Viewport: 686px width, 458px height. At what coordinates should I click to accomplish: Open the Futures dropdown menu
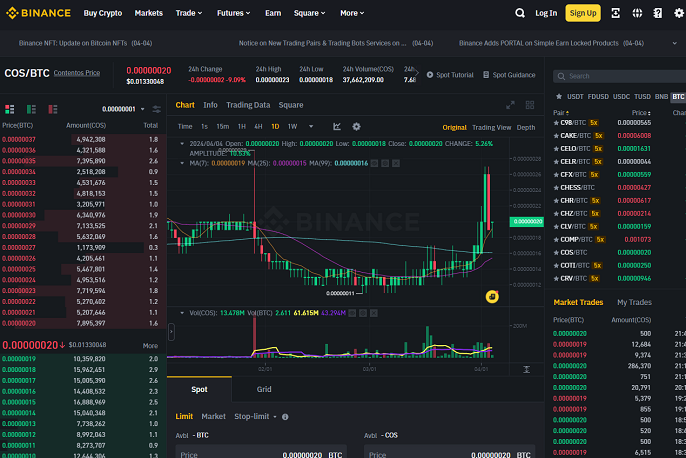click(233, 13)
